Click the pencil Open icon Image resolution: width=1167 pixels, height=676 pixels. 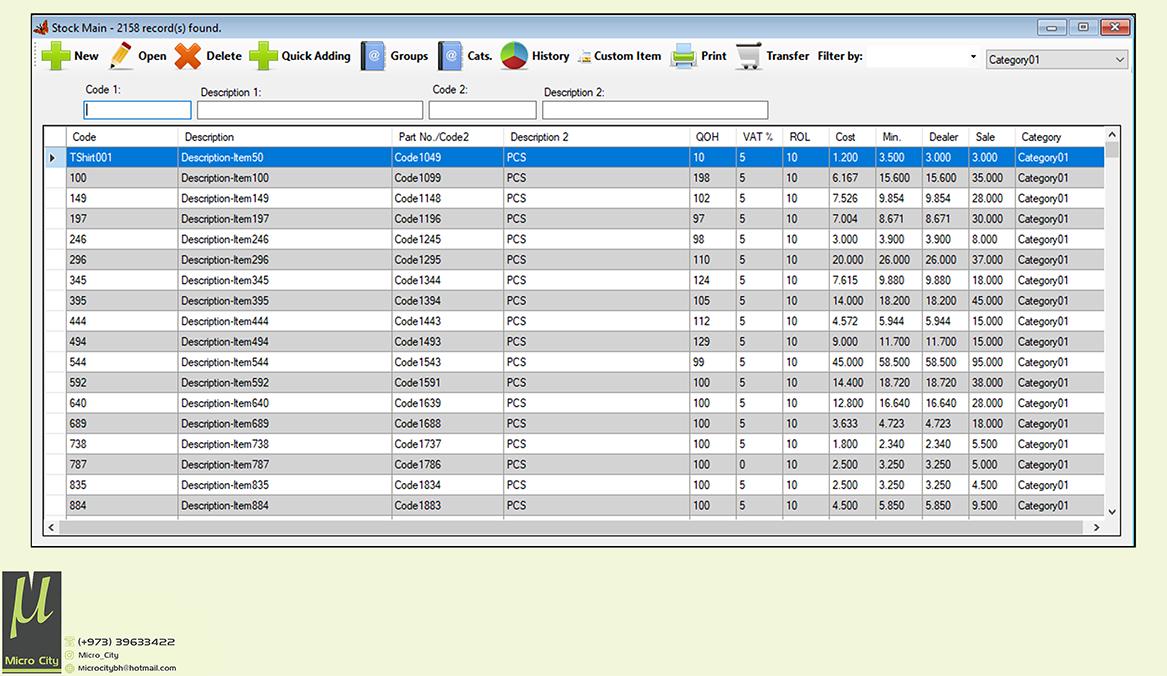click(121, 56)
